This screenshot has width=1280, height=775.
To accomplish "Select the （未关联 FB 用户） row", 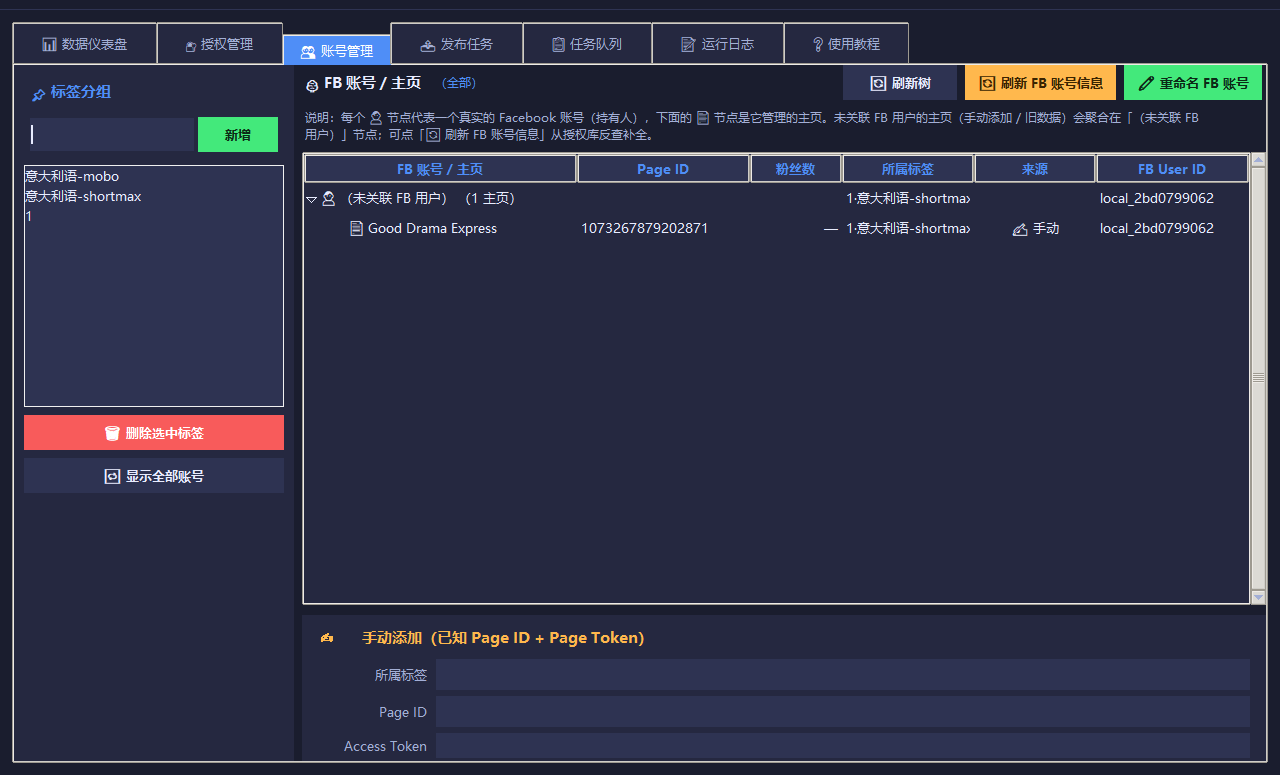I will tap(777, 198).
